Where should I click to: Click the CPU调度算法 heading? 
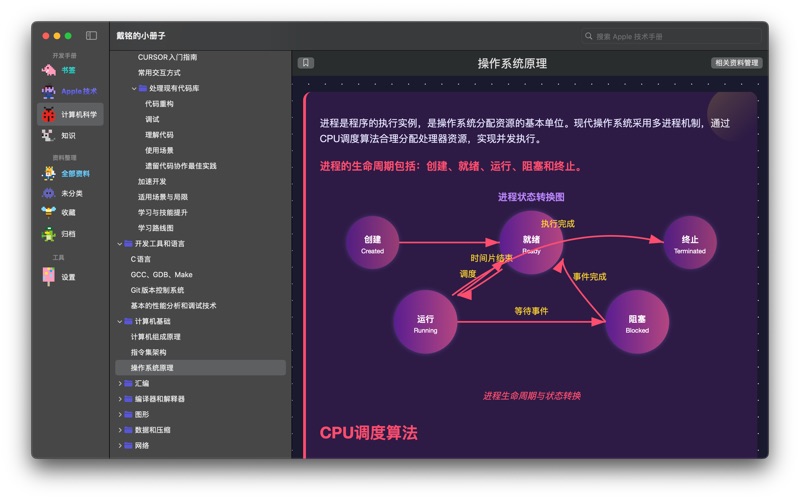point(368,433)
